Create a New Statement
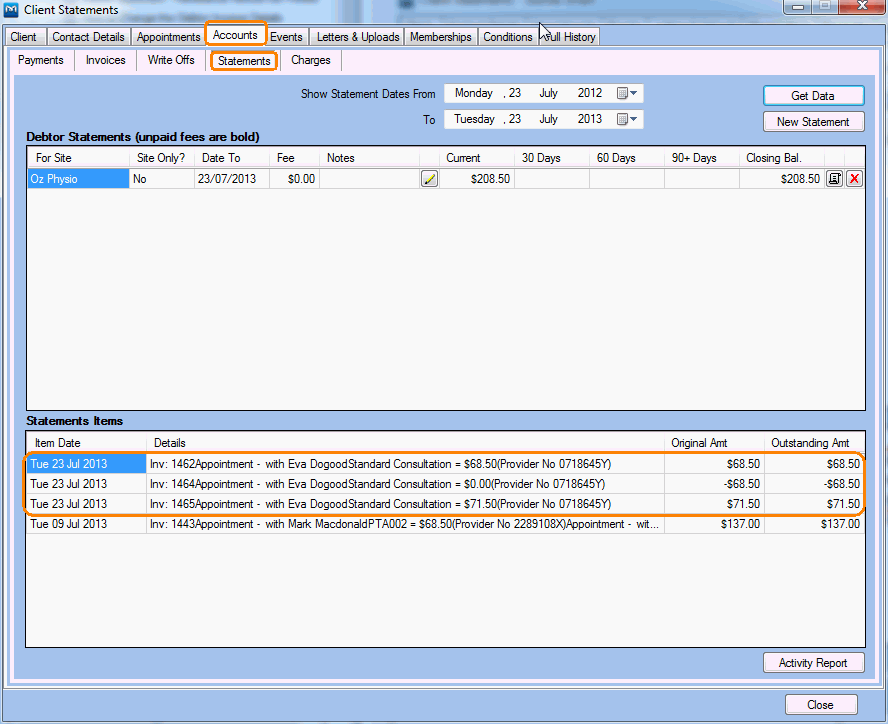 tap(813, 121)
